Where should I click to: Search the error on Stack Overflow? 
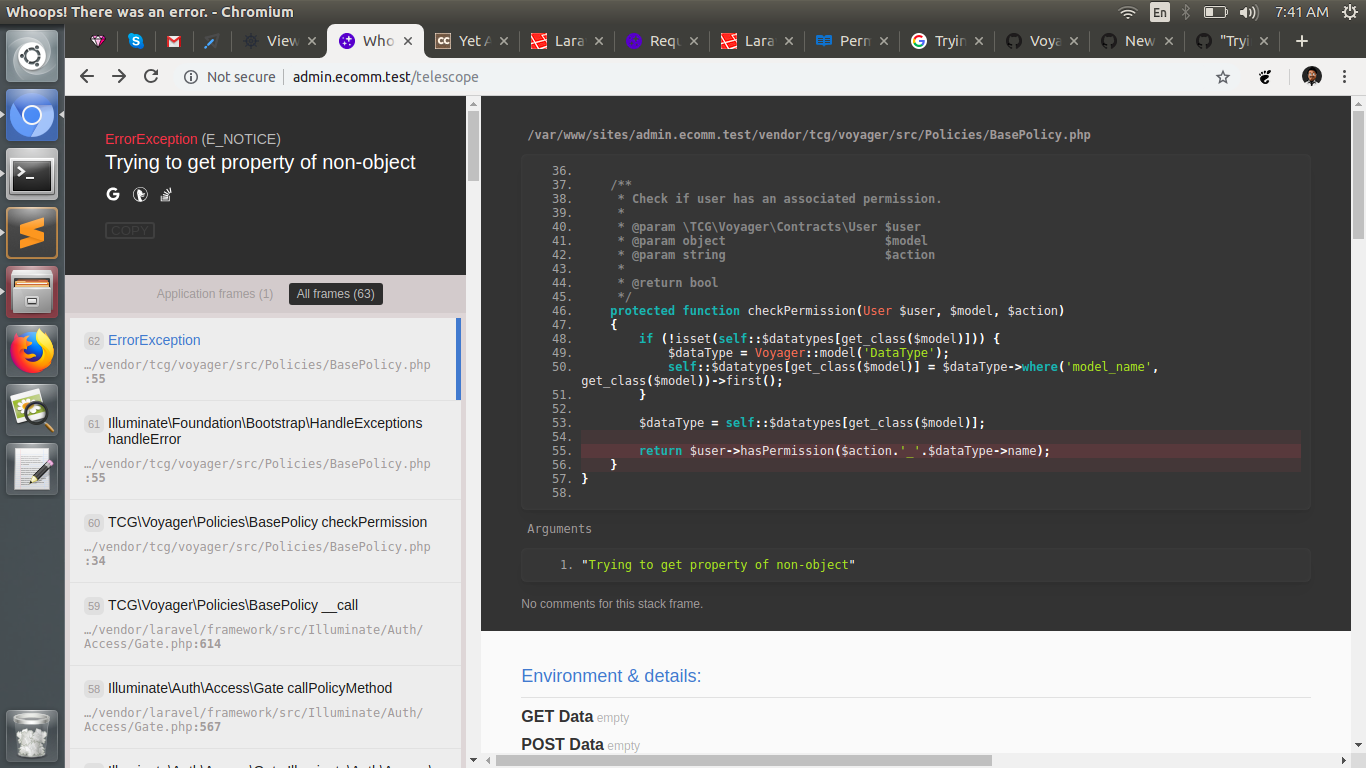click(x=166, y=194)
